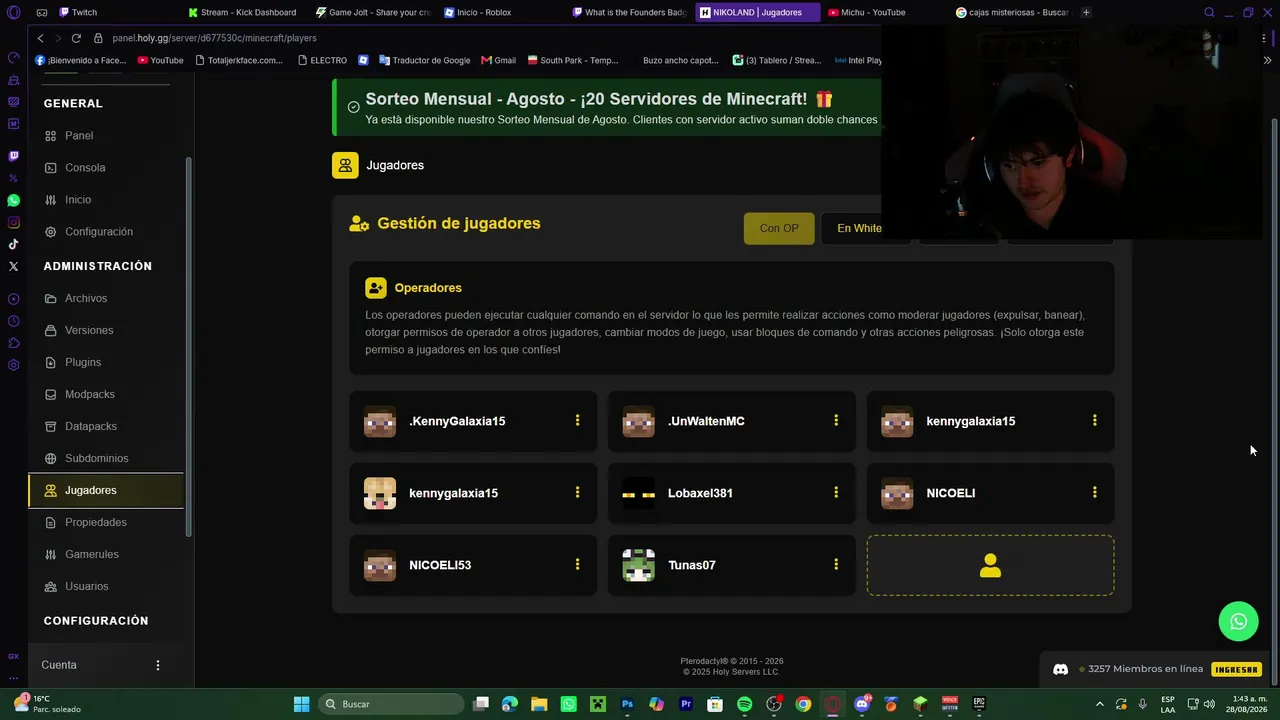Open a new browser tab
The width and height of the screenshot is (1280, 720).
click(1086, 12)
